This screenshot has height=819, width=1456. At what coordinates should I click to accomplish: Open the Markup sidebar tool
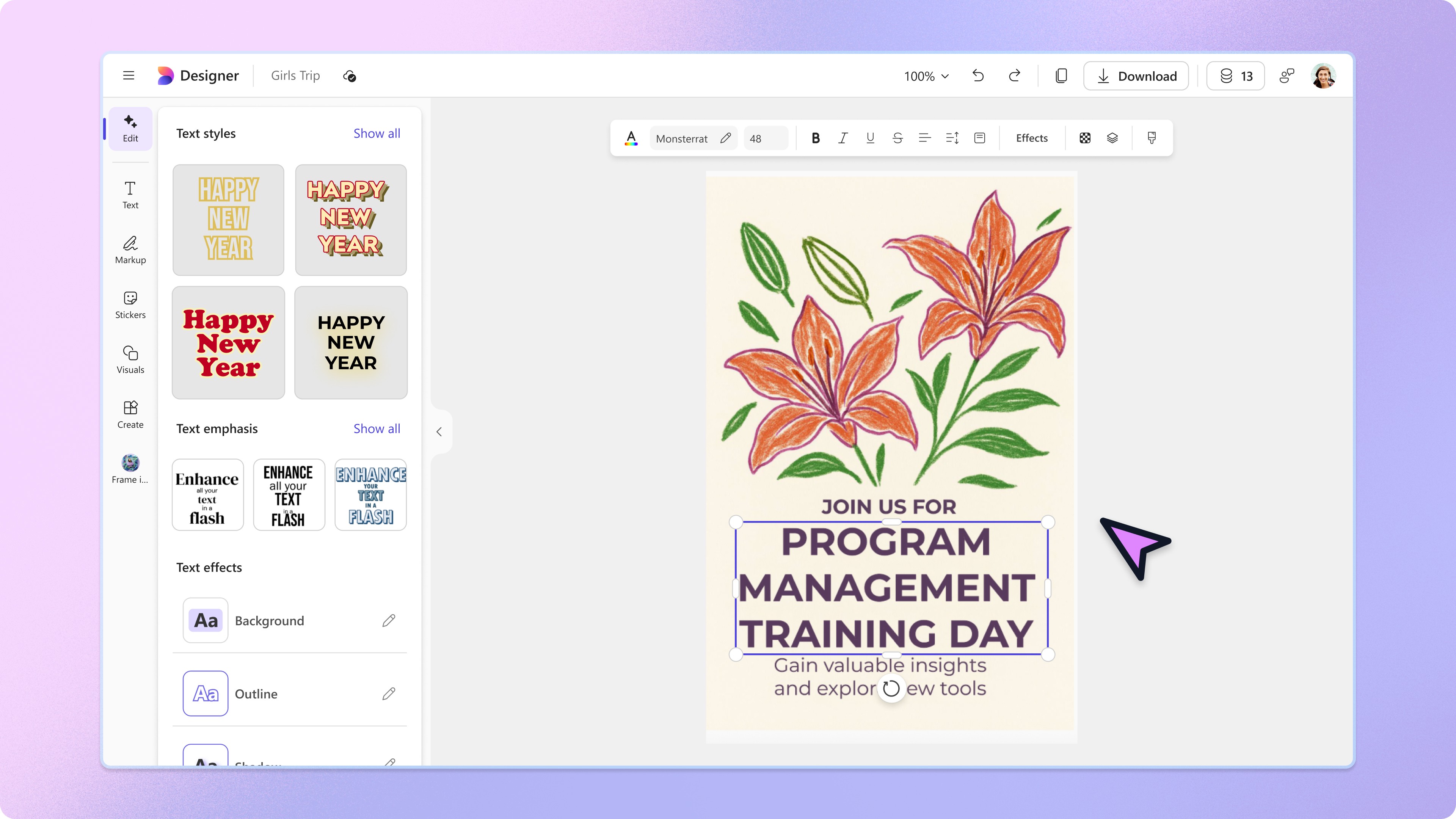tap(130, 250)
